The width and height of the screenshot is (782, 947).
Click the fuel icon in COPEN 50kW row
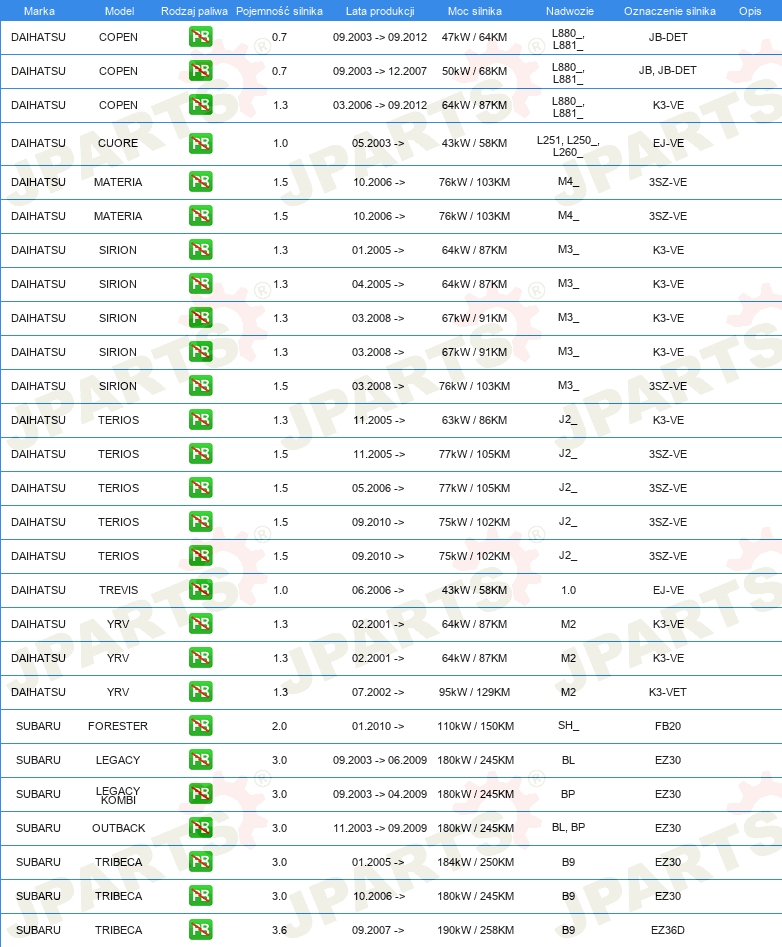200,71
